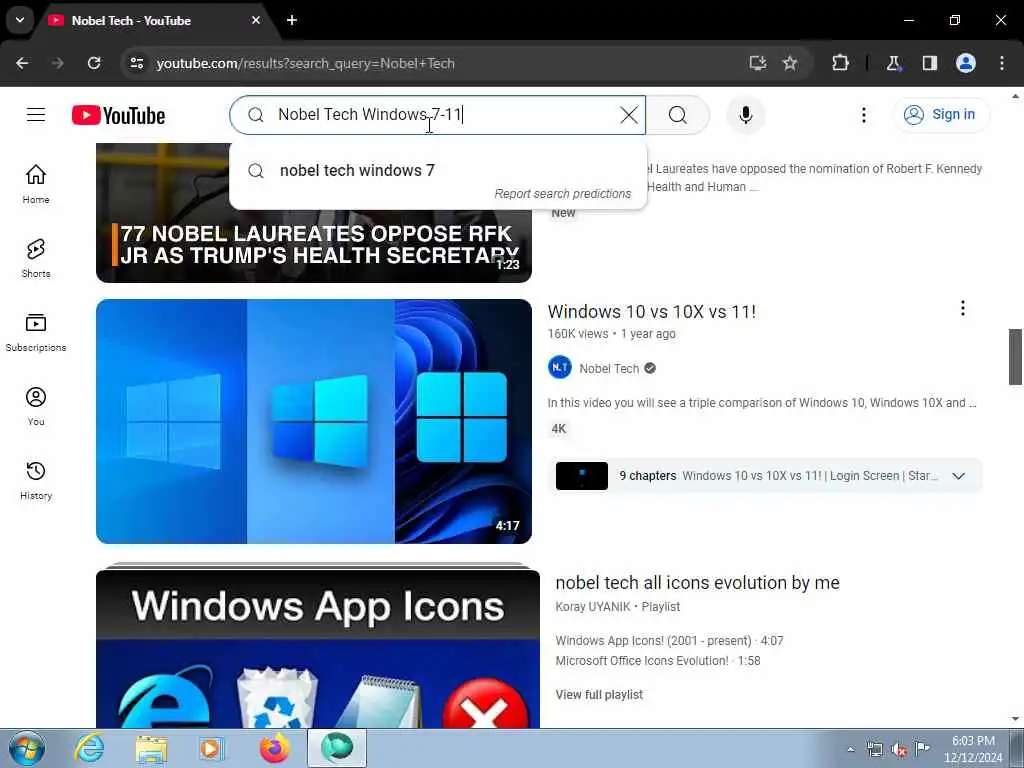Clear the search box with the X
This screenshot has height=768, width=1024.
pyautogui.click(x=629, y=115)
